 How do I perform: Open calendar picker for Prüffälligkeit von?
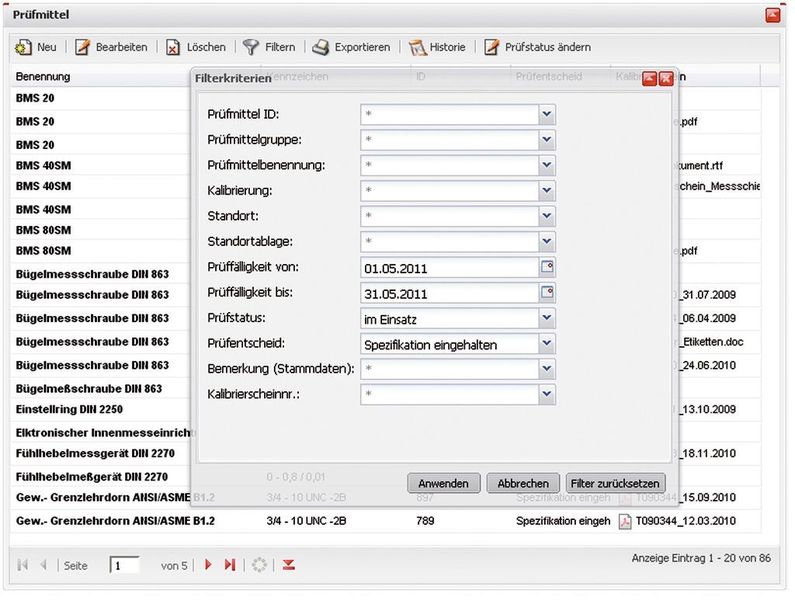[x=547, y=267]
